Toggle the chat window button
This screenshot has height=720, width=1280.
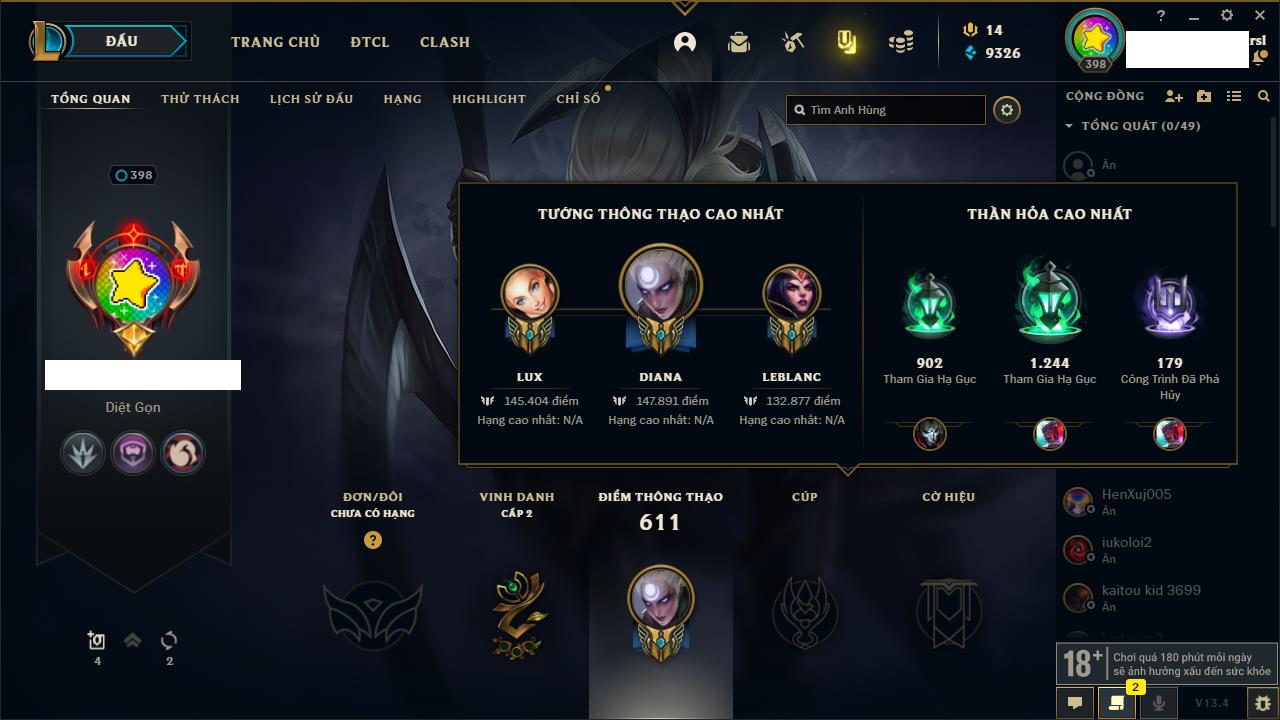tap(1075, 703)
